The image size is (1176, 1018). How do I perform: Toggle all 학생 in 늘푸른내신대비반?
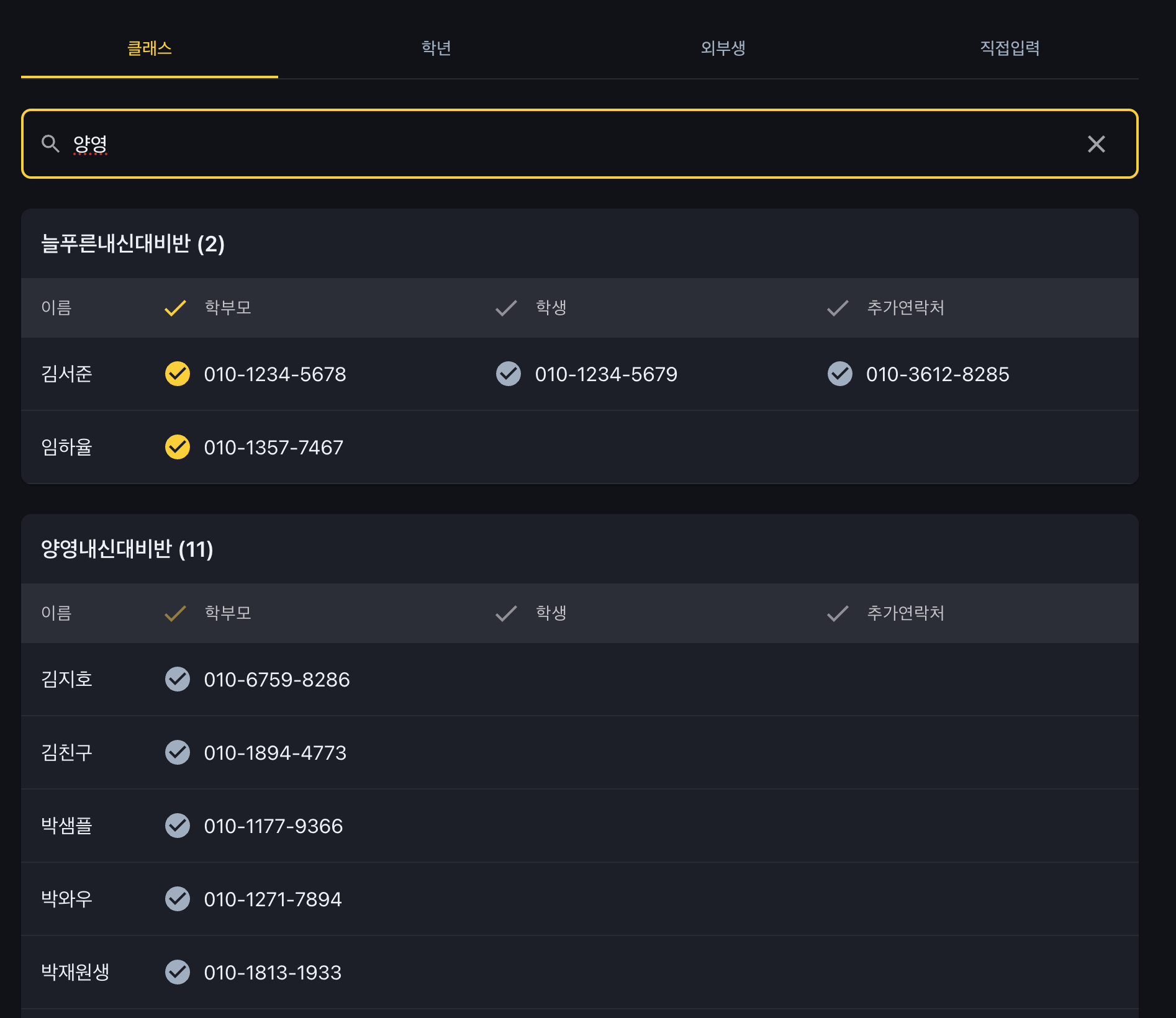[507, 308]
